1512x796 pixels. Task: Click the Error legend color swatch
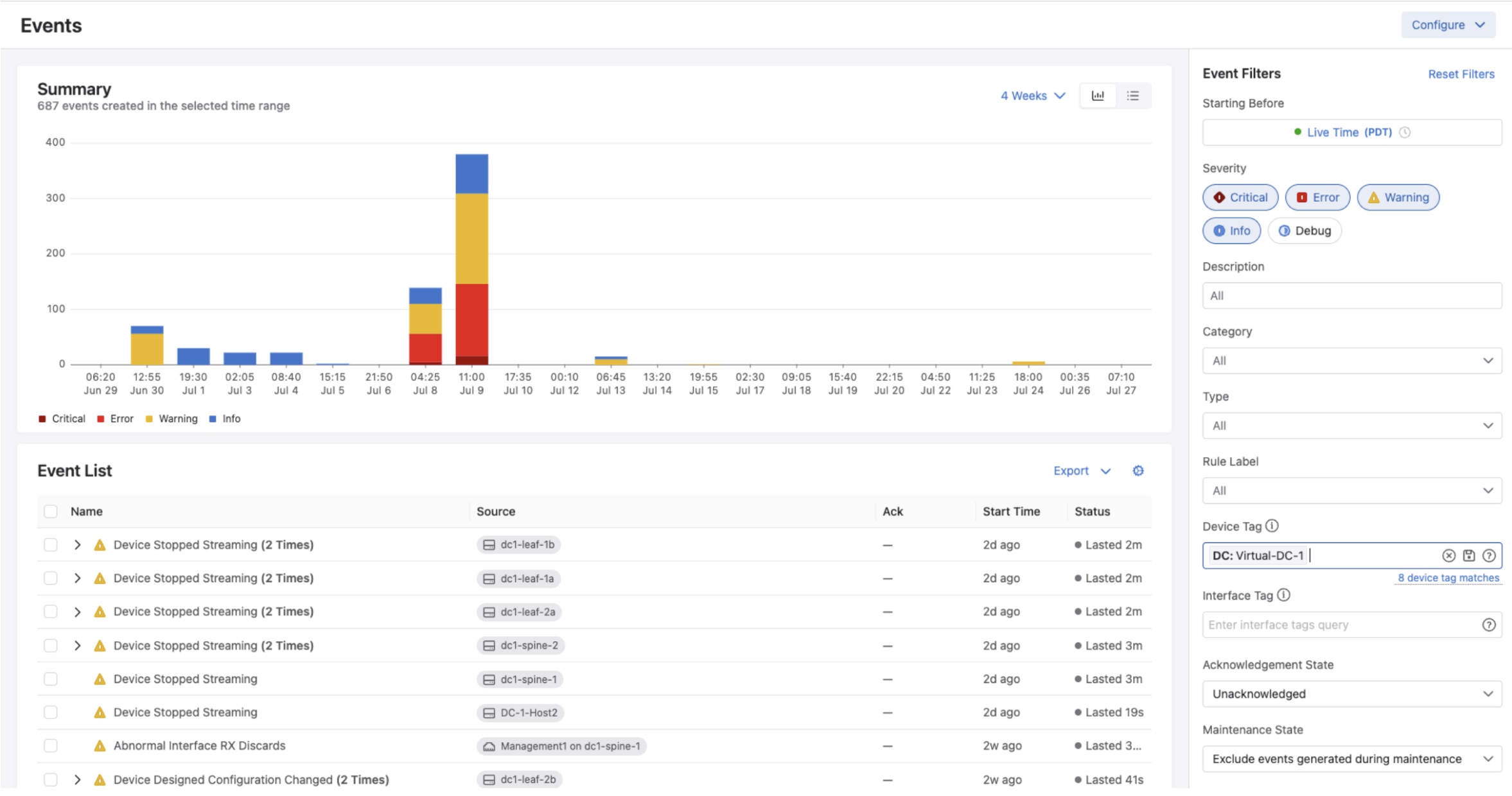point(100,419)
